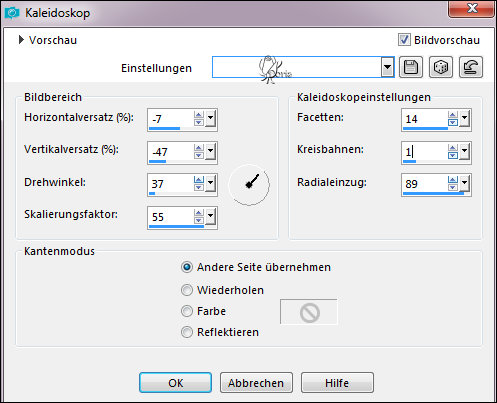Image resolution: width=497 pixels, height=403 pixels.
Task: Open Kreisbahnen slider dropdown arrow
Action: [x=464, y=152]
